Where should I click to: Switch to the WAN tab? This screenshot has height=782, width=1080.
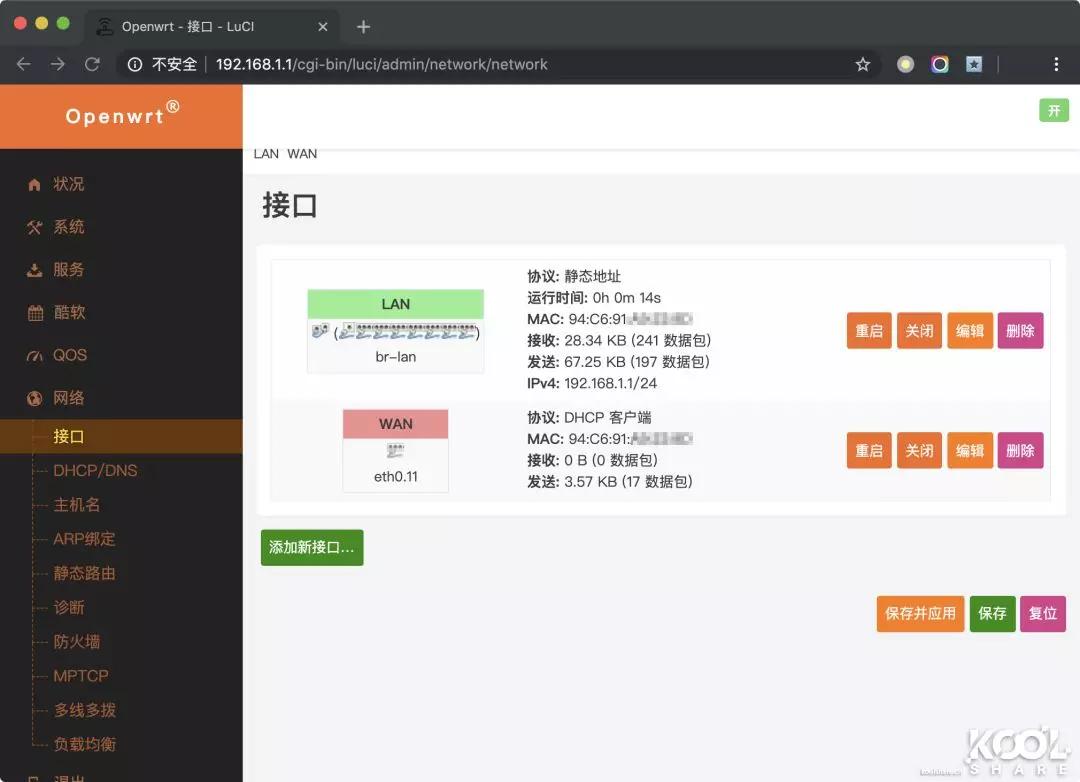301,153
